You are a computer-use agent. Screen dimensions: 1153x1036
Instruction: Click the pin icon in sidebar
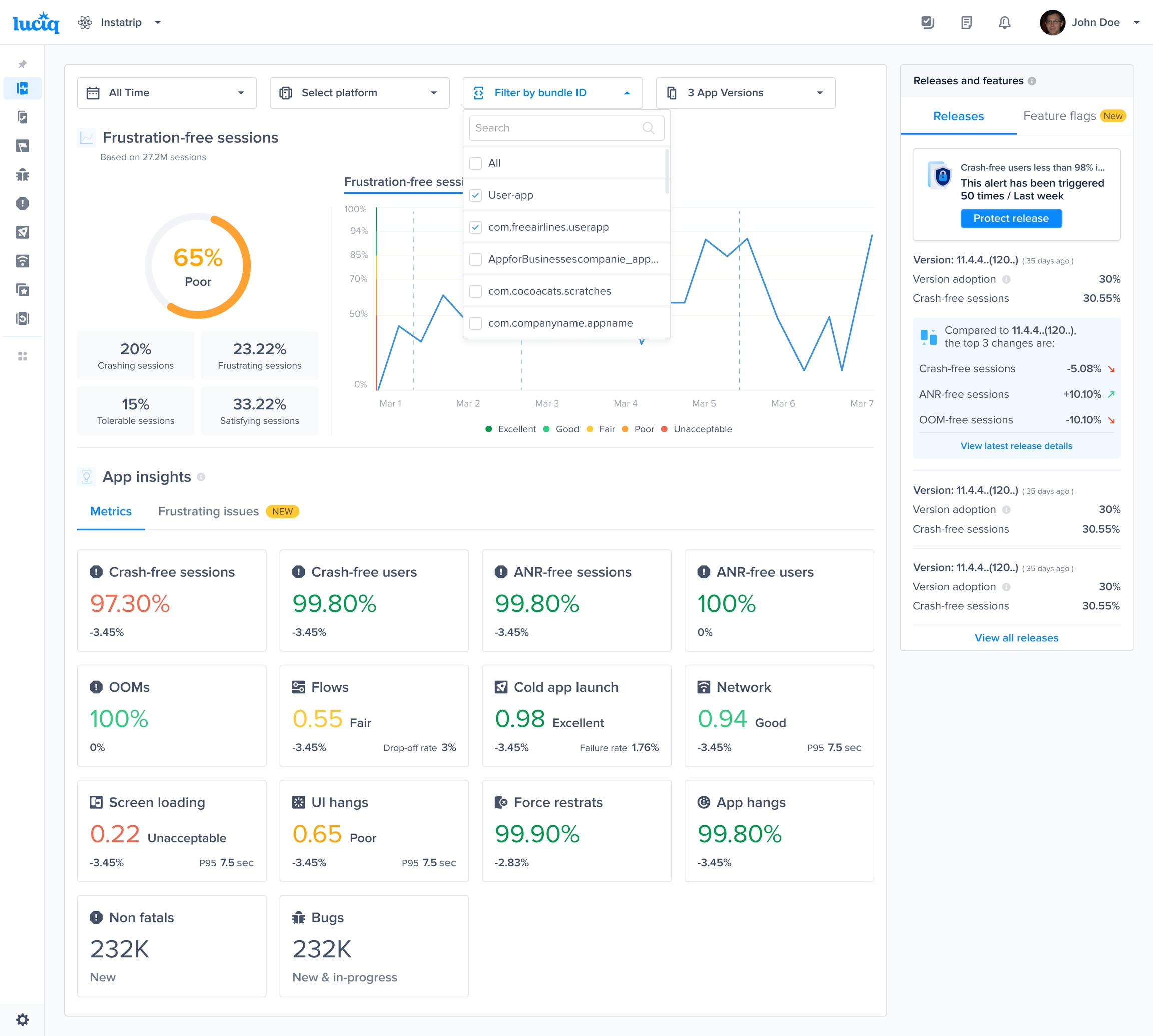22,64
